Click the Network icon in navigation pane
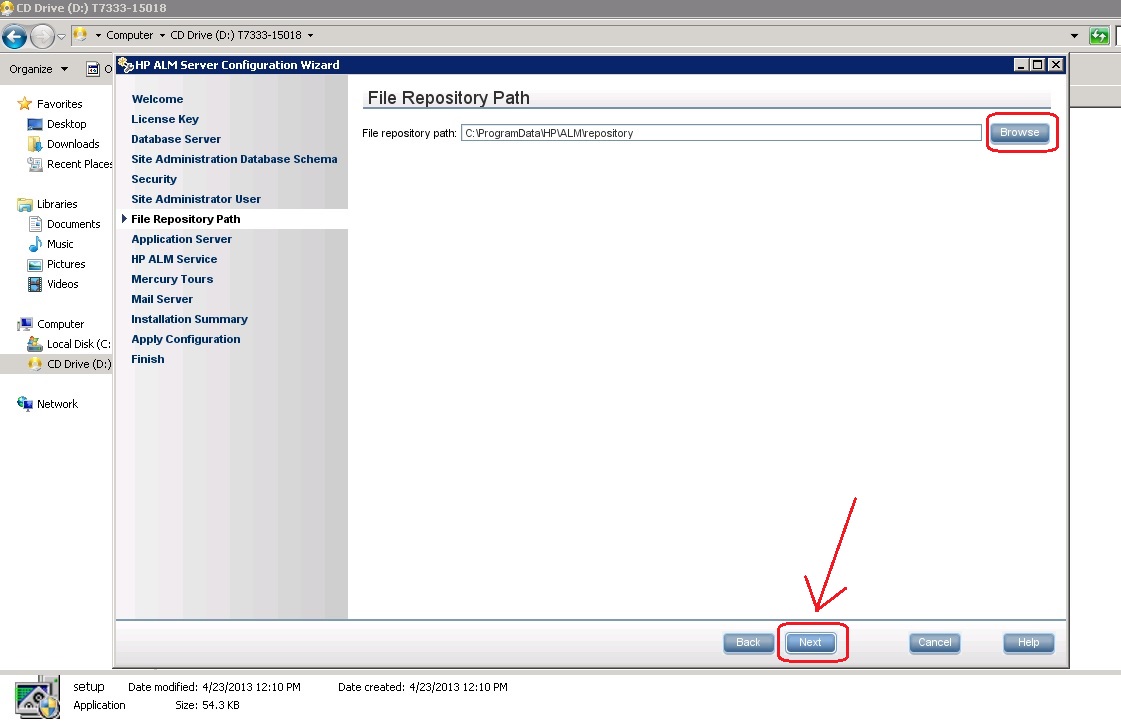 tap(25, 404)
